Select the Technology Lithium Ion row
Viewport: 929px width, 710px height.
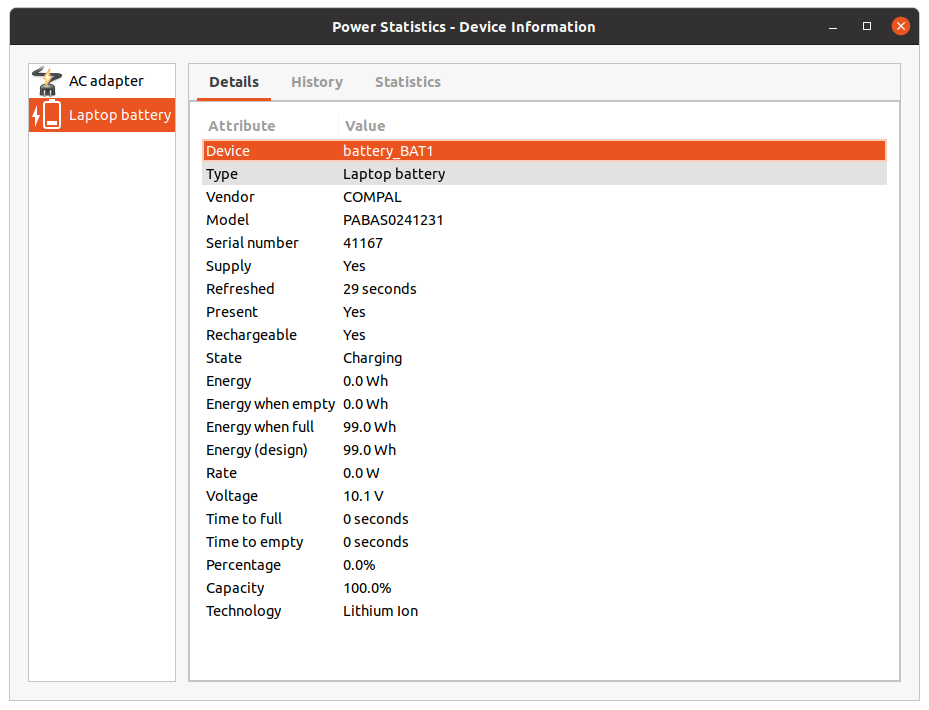544,611
